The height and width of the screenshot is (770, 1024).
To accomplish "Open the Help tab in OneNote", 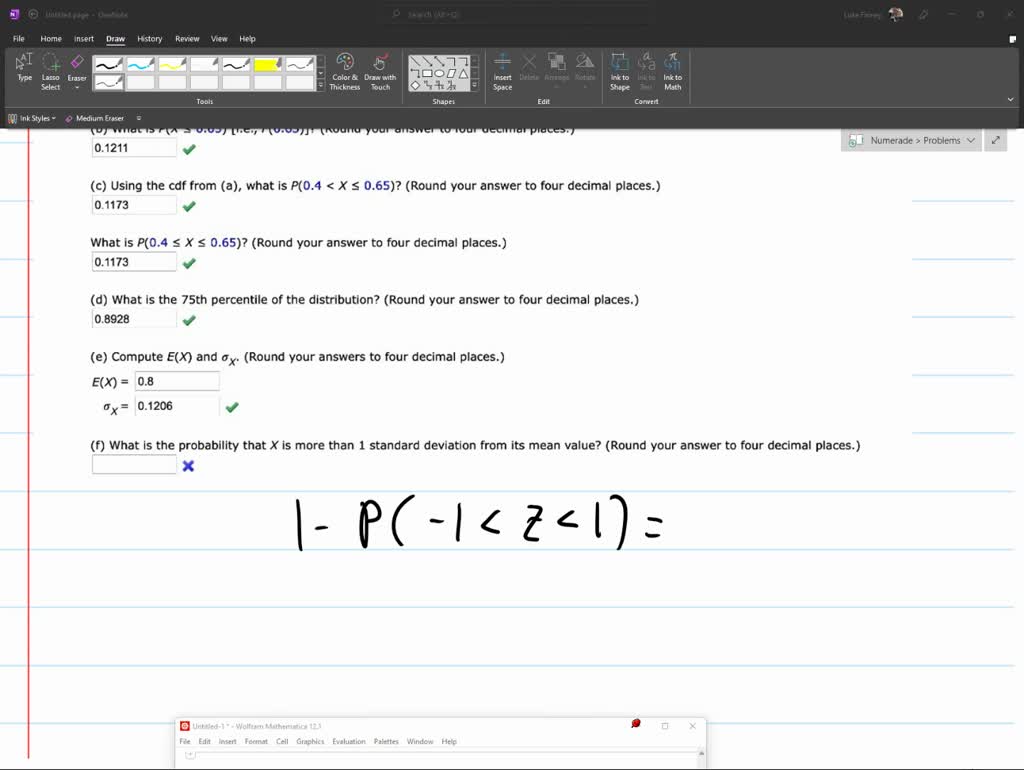I will (x=248, y=39).
